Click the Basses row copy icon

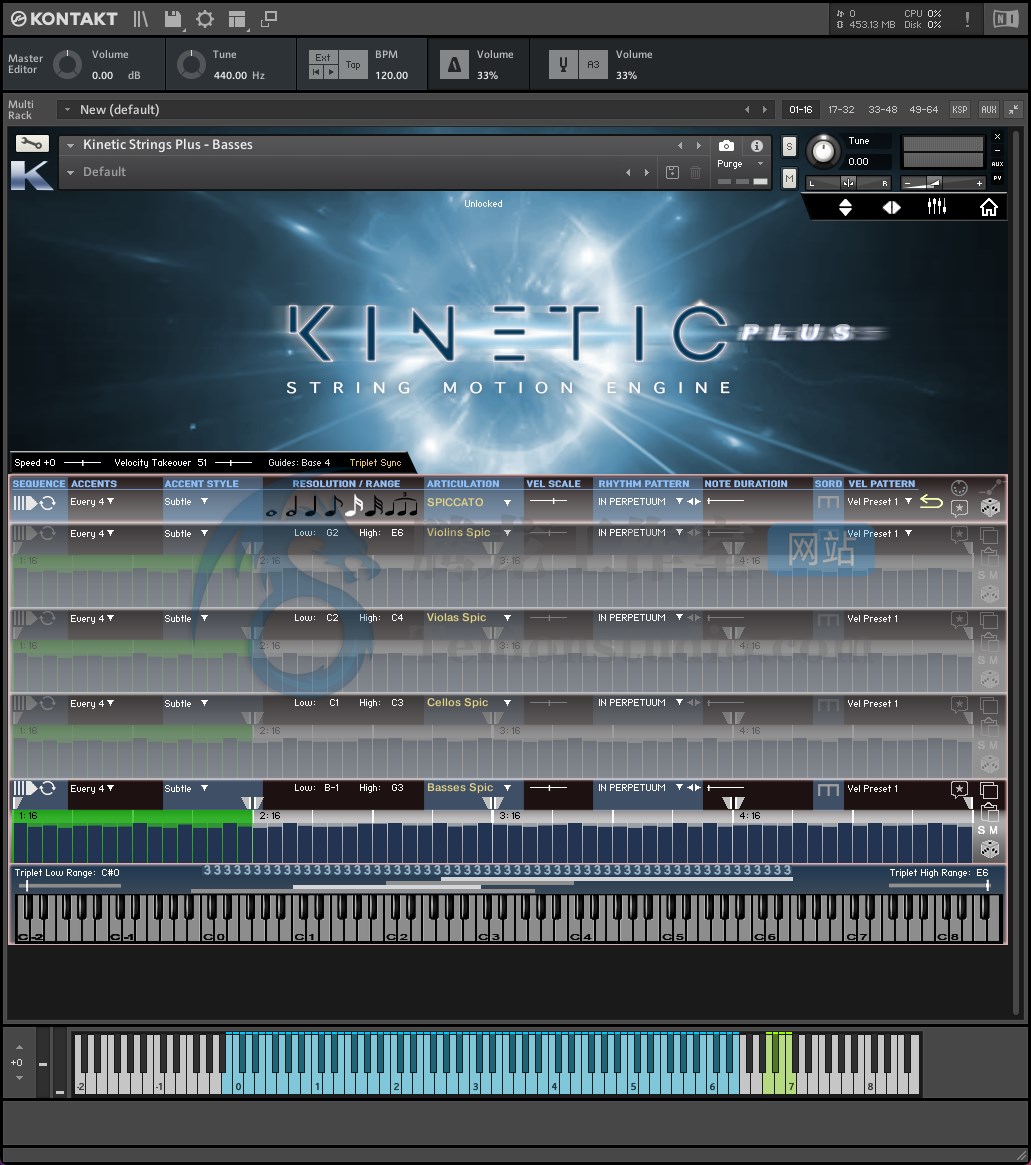(989, 790)
